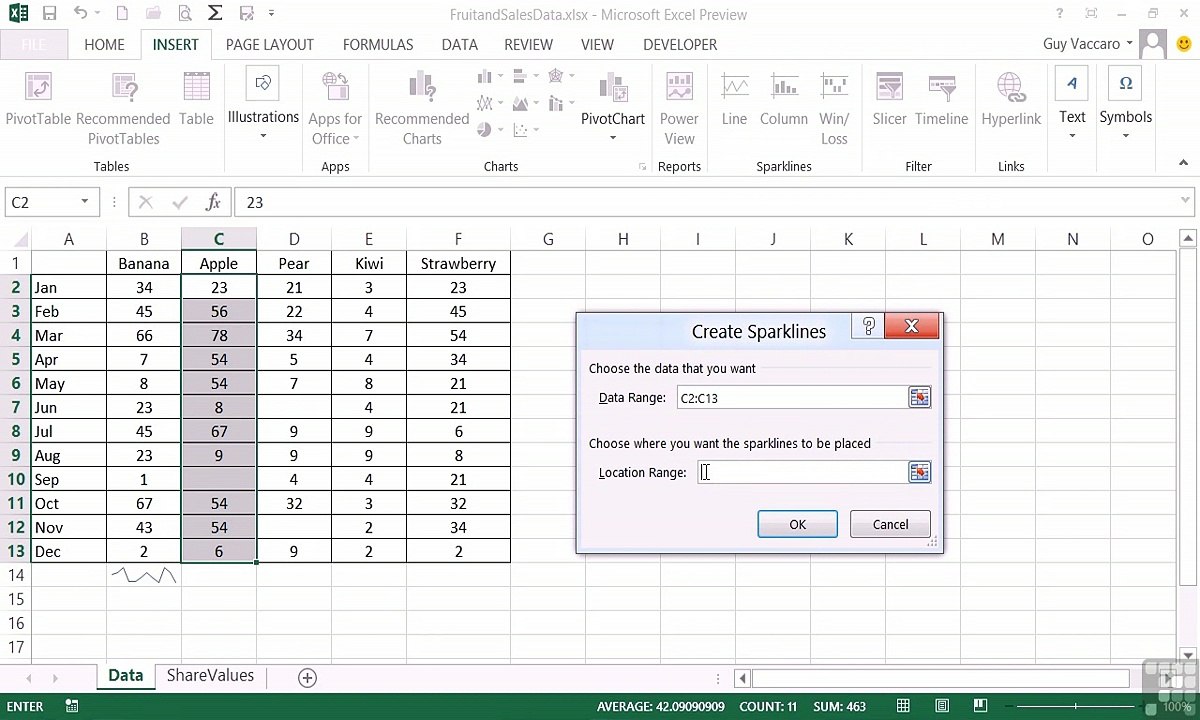
Task: Click the Location Range input field
Action: point(801,472)
